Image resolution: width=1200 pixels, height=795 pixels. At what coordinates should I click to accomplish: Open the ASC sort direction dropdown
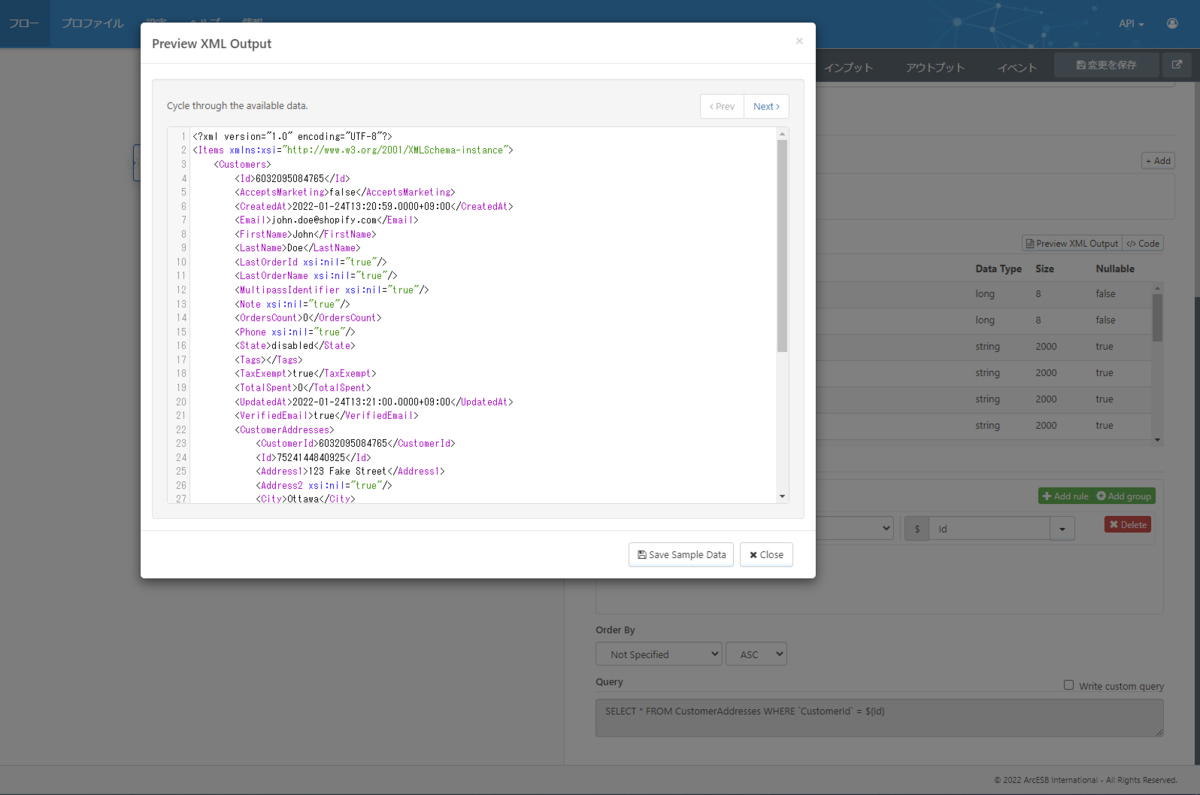pos(756,654)
